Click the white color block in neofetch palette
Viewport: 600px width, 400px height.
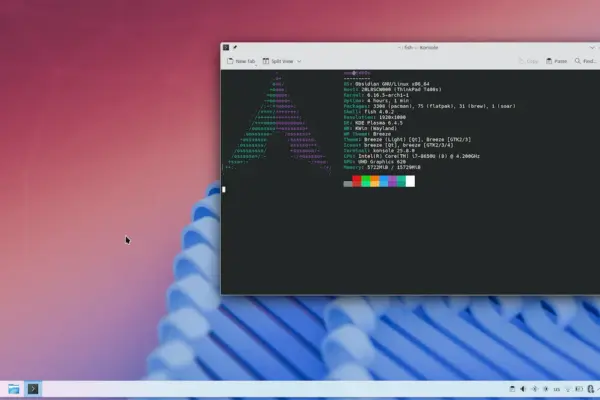click(x=410, y=181)
